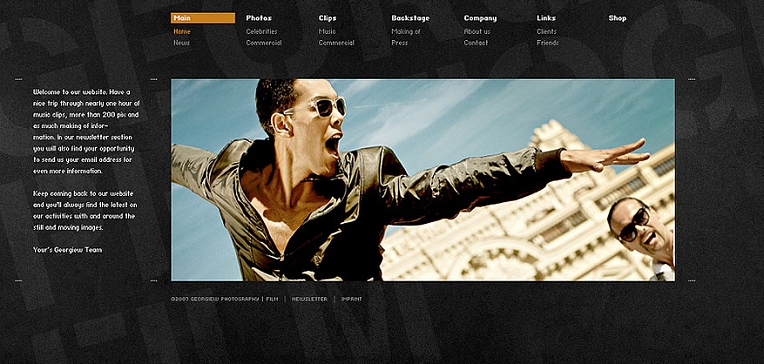Open the Backstage menu heading
Screen dimensions: 764x364
tap(410, 18)
